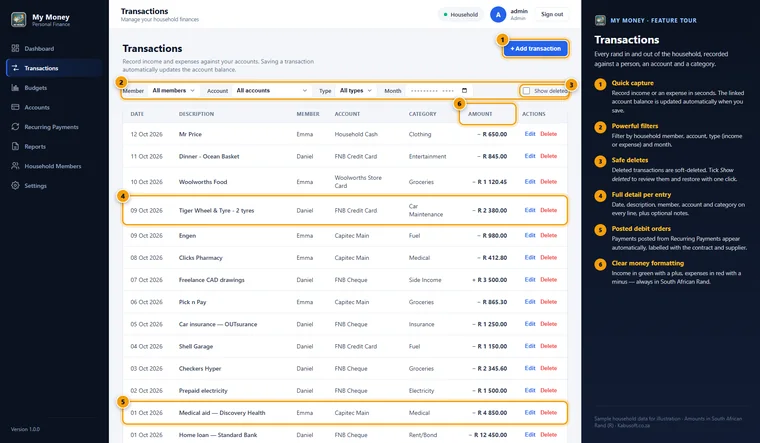
Task: Edit the Dinner - Ocean Basket transaction
Action: point(530,156)
